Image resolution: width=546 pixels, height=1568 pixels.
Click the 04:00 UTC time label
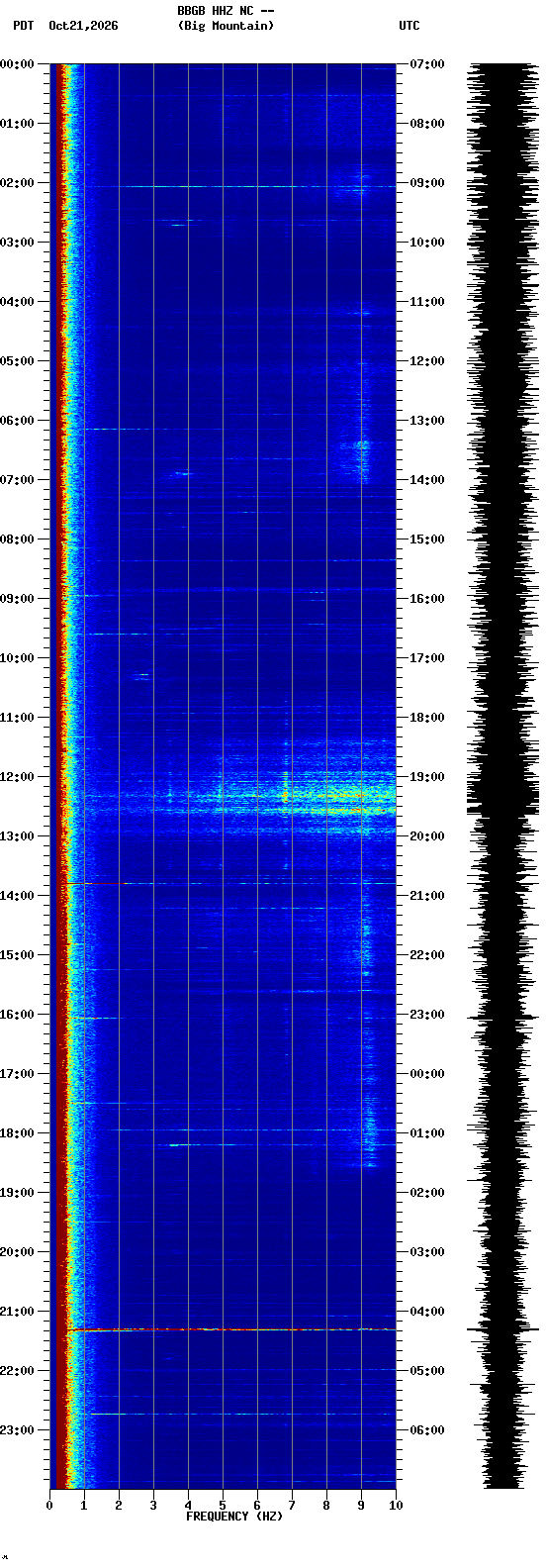point(426,1312)
